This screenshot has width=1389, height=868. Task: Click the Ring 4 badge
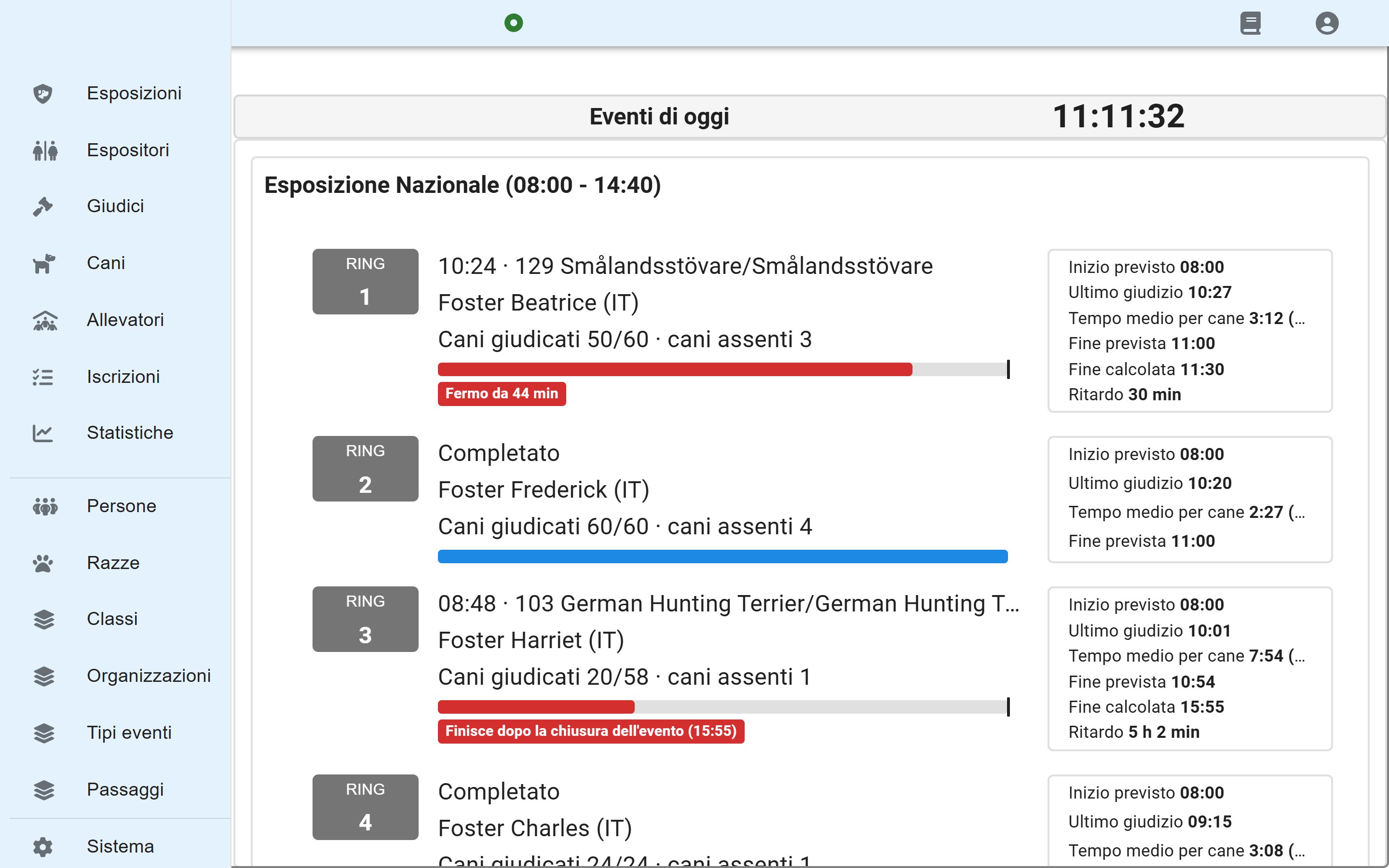365,807
